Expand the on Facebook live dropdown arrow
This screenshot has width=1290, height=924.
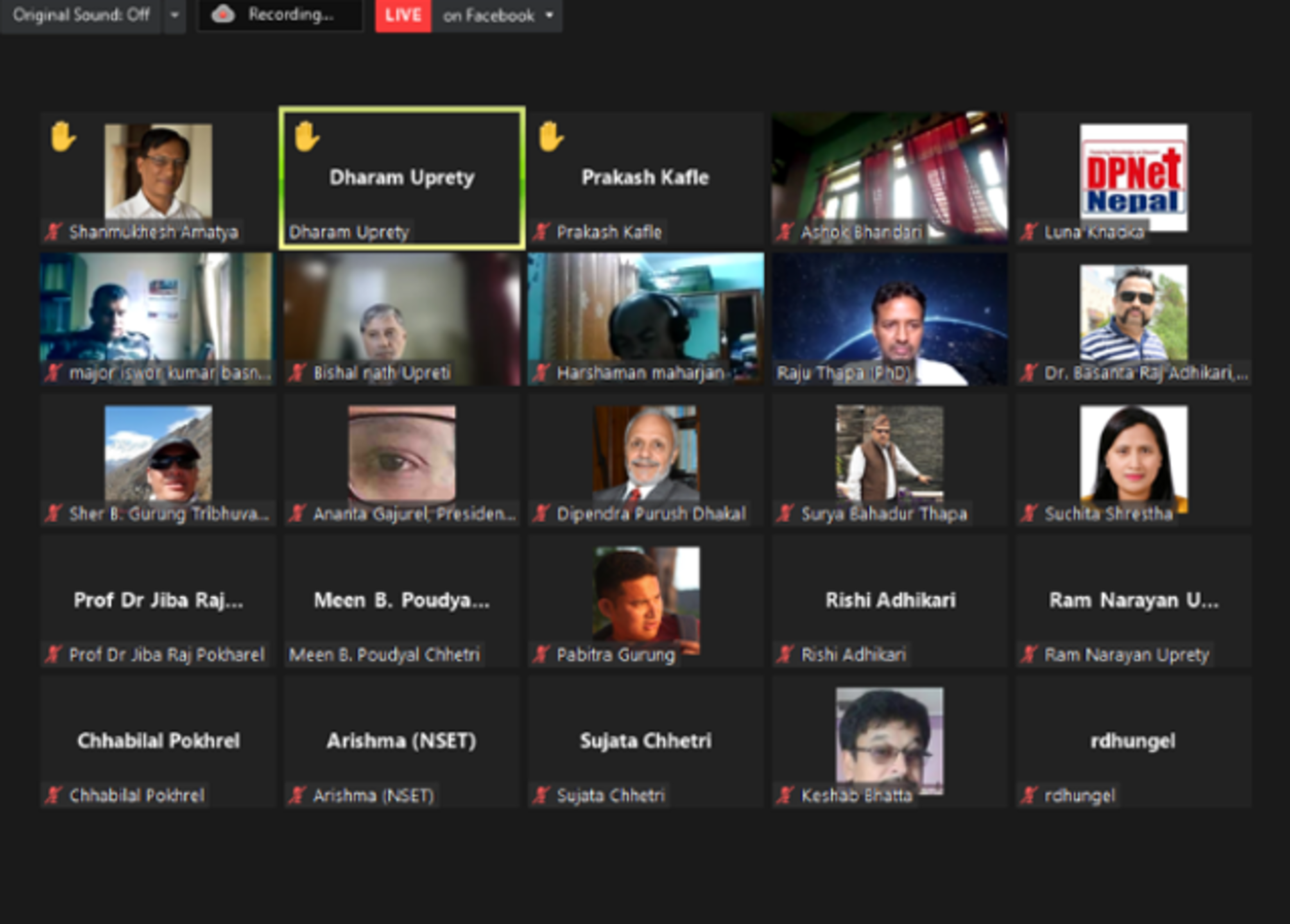tap(549, 15)
